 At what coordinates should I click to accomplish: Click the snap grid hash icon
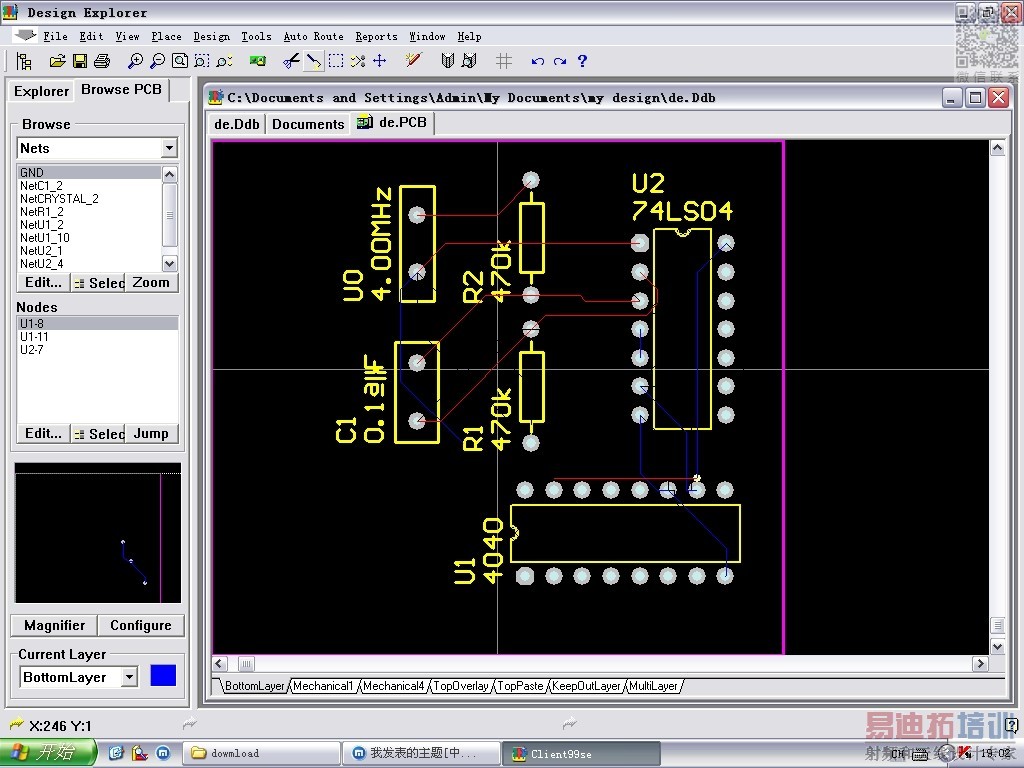(504, 61)
